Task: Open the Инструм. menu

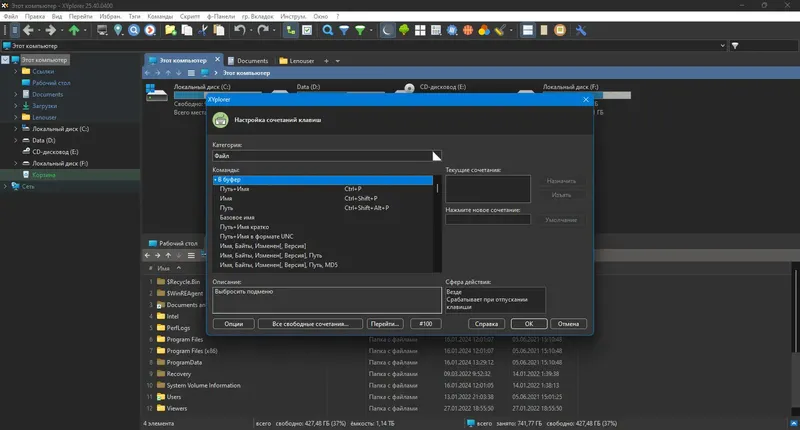Action: coord(293,16)
